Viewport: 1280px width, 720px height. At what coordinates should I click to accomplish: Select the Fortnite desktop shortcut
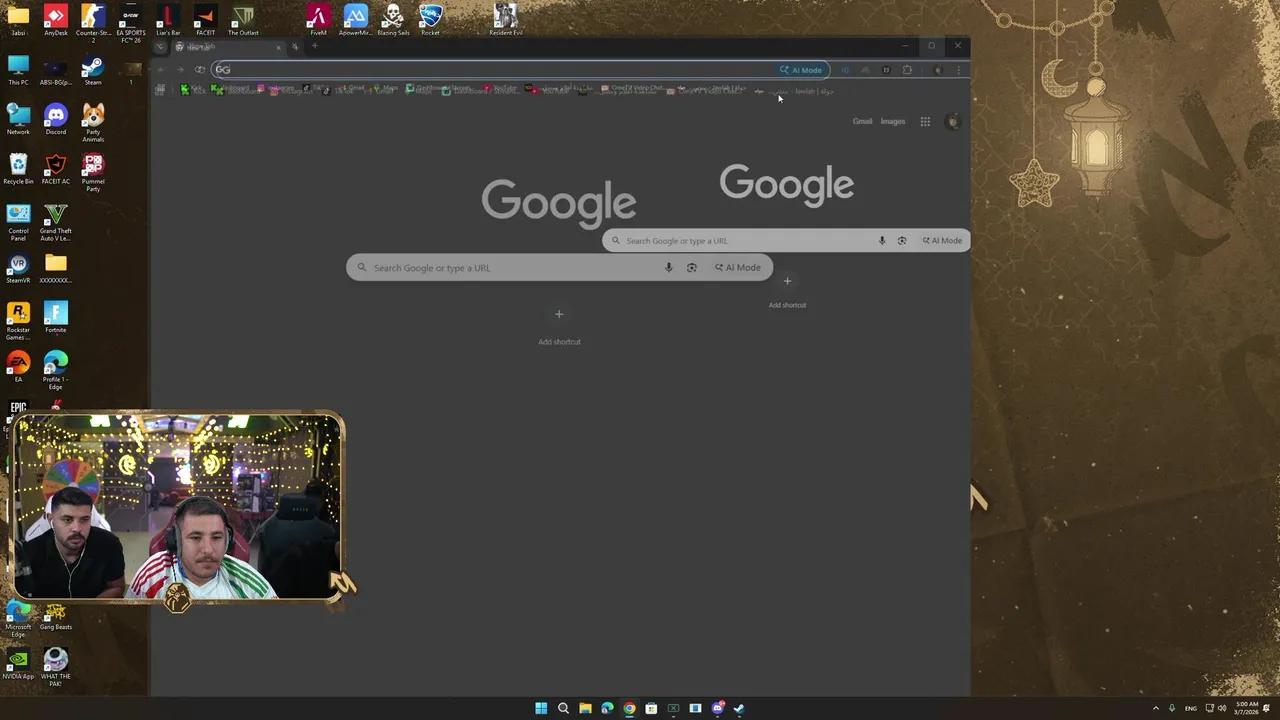56,317
